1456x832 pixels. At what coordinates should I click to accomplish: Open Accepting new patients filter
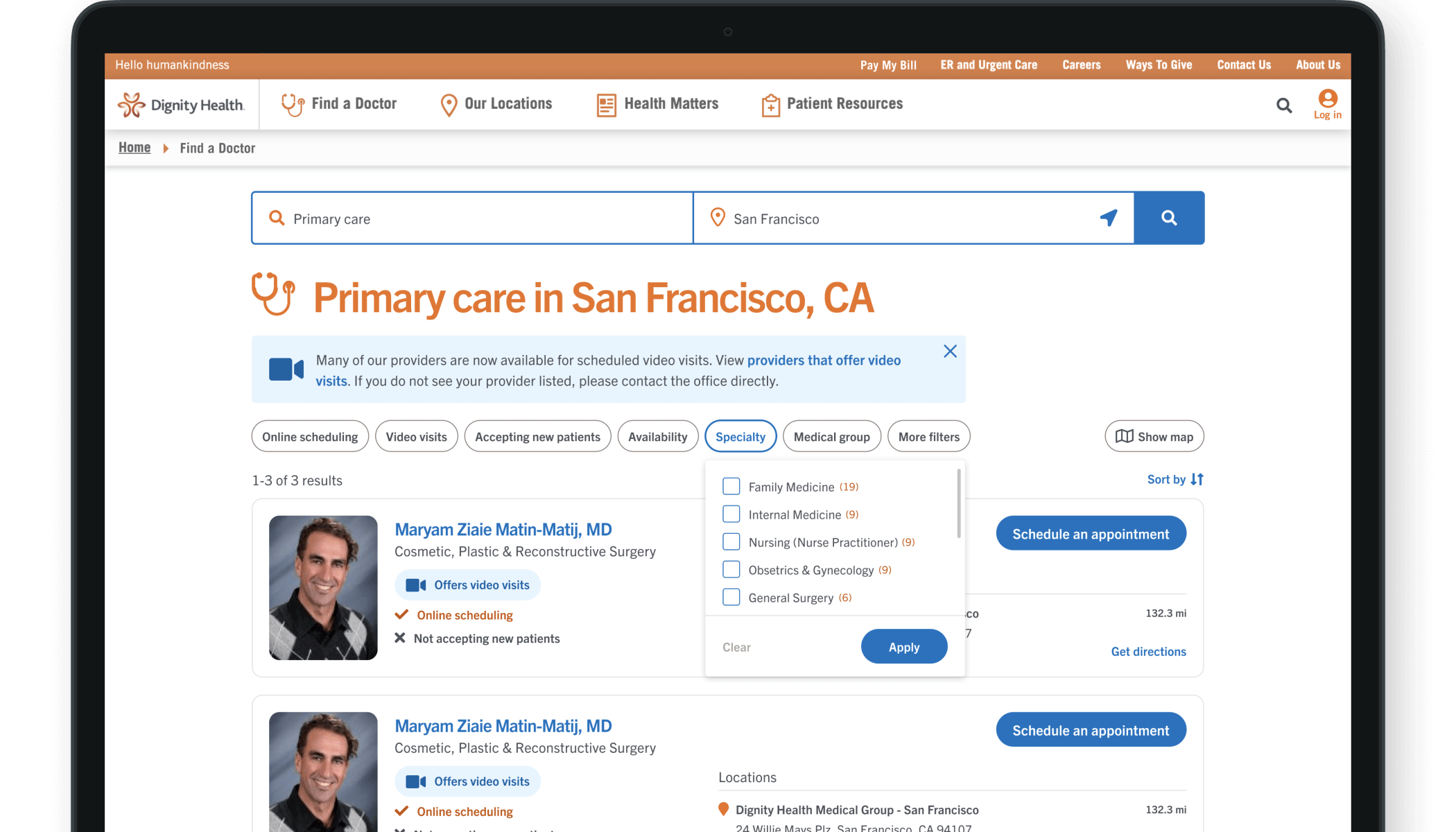coord(537,436)
